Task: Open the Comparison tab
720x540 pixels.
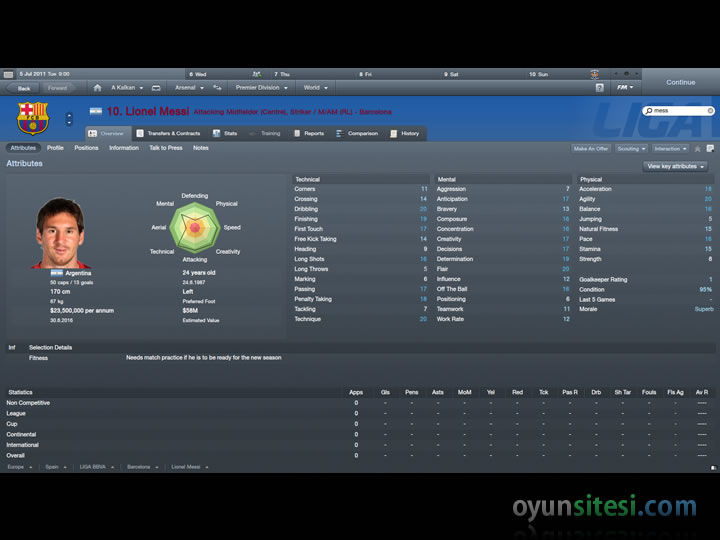Action: pos(357,134)
